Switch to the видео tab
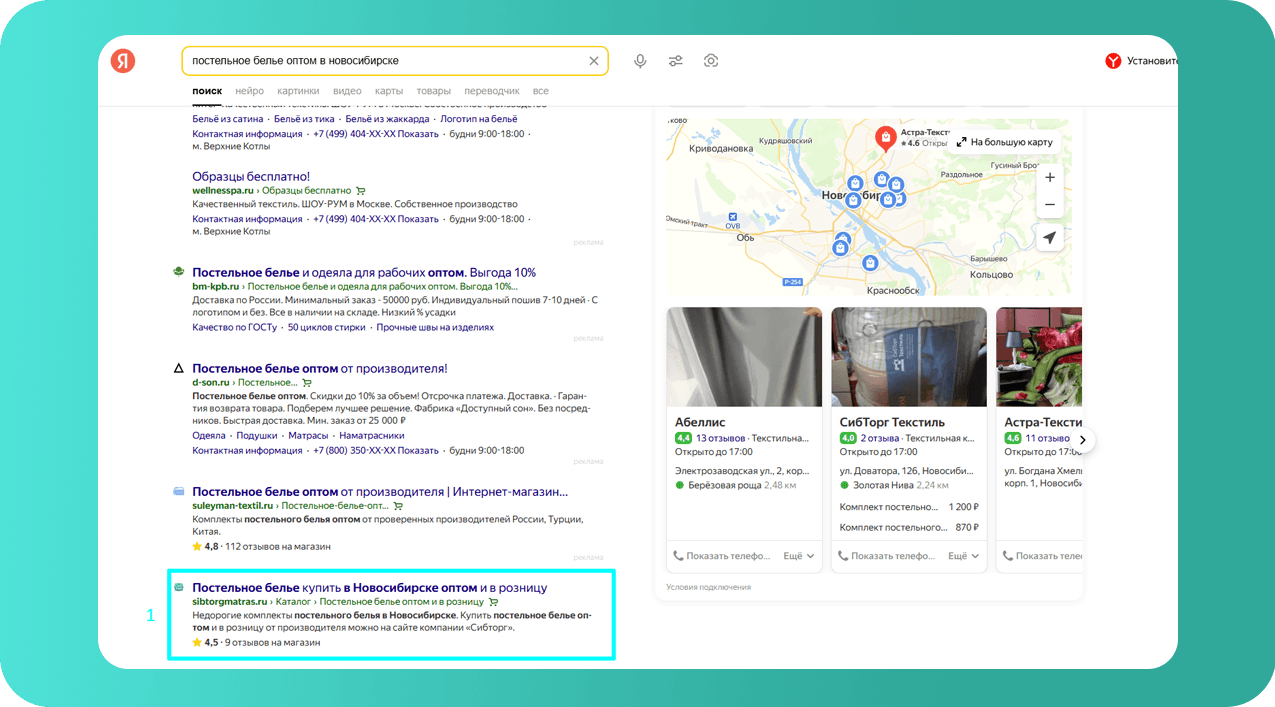Image resolution: width=1275 pixels, height=707 pixels. (x=347, y=91)
